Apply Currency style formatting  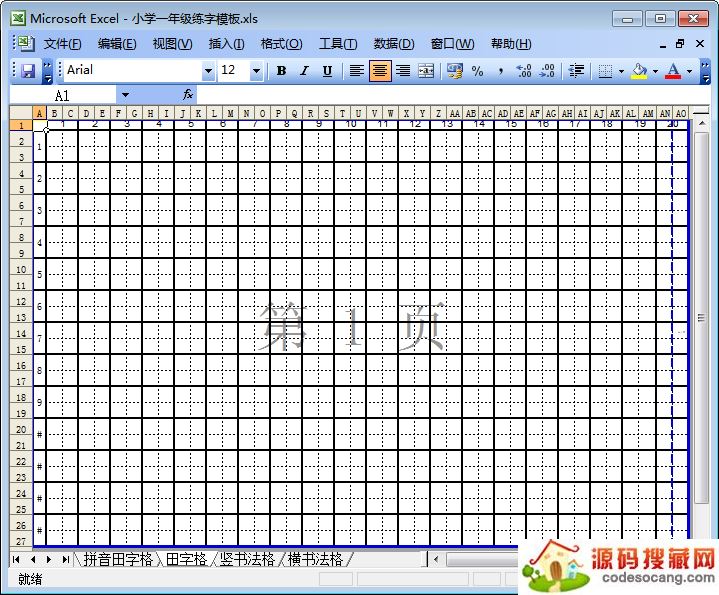pyautogui.click(x=455, y=71)
